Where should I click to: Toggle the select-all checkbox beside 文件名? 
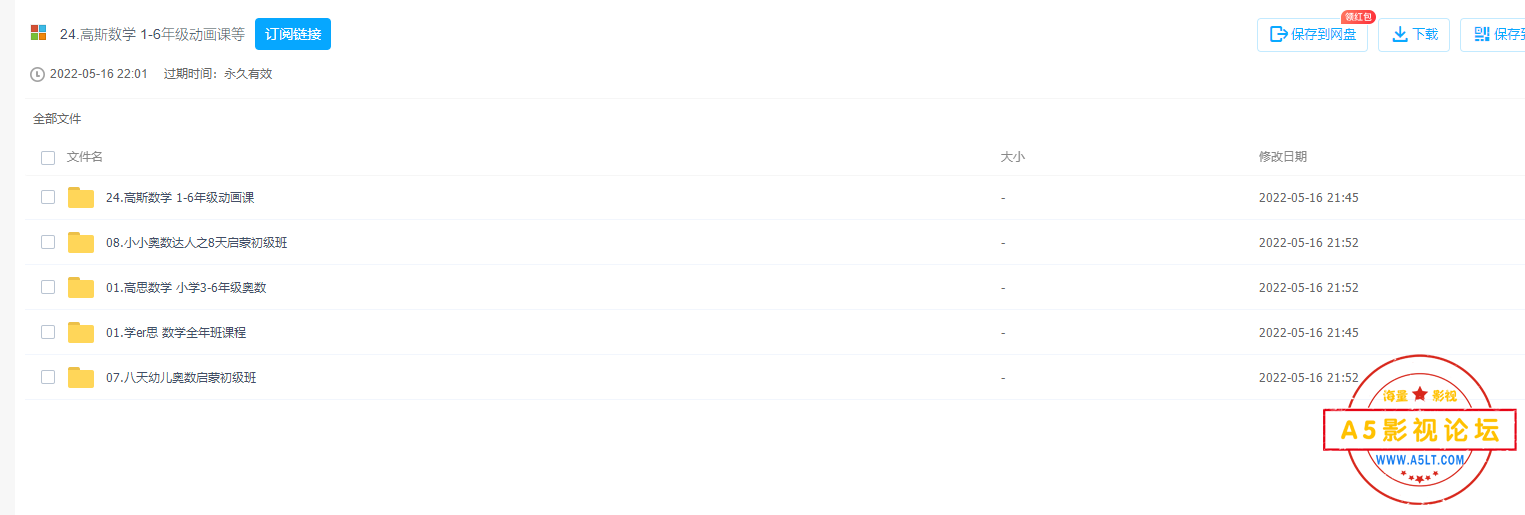(48, 157)
